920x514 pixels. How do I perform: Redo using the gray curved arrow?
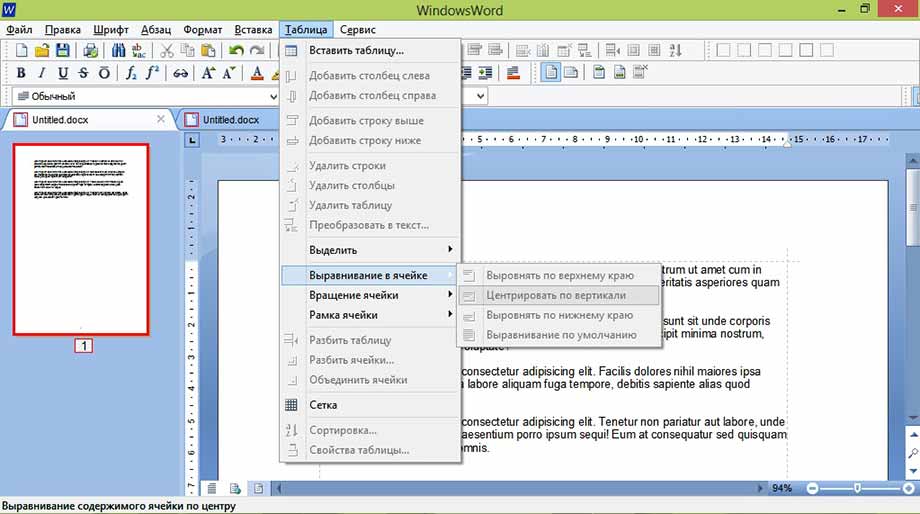pyautogui.click(x=257, y=50)
